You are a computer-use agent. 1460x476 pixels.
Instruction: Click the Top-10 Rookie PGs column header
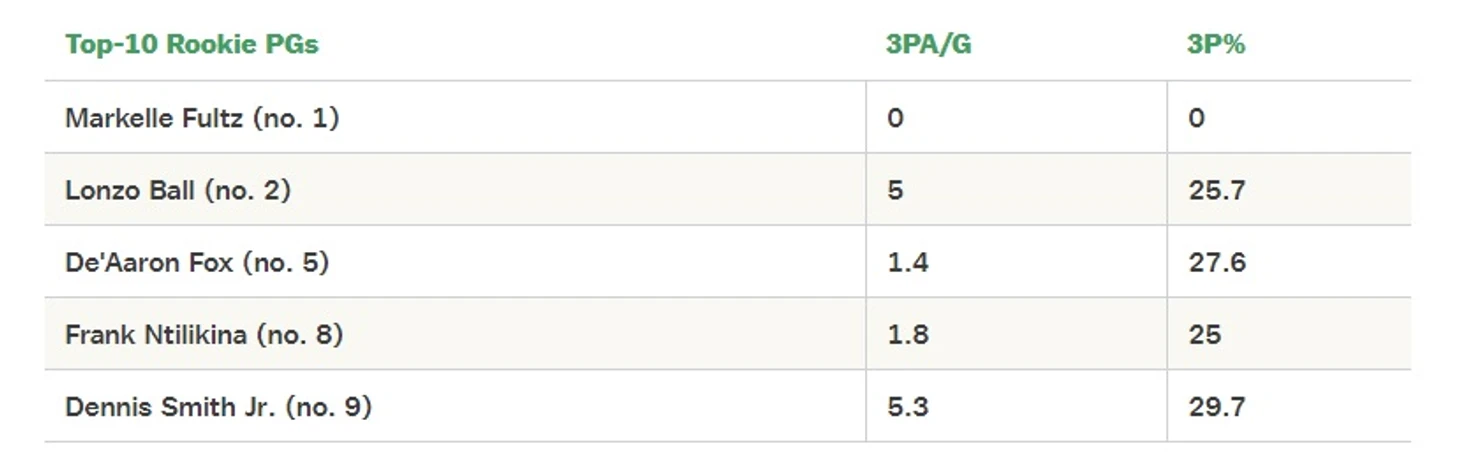coord(192,44)
